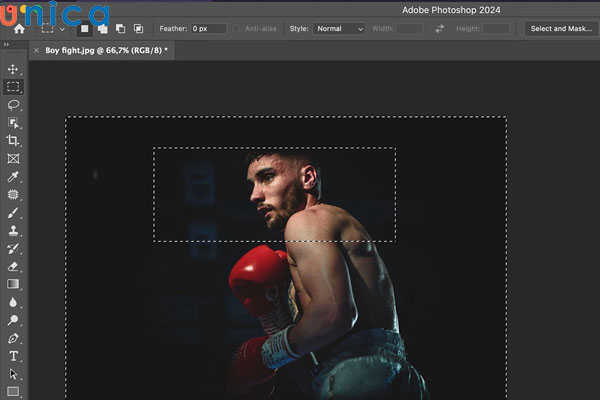This screenshot has width=600, height=400.
Task: Select the Brush tool
Action: point(13,213)
